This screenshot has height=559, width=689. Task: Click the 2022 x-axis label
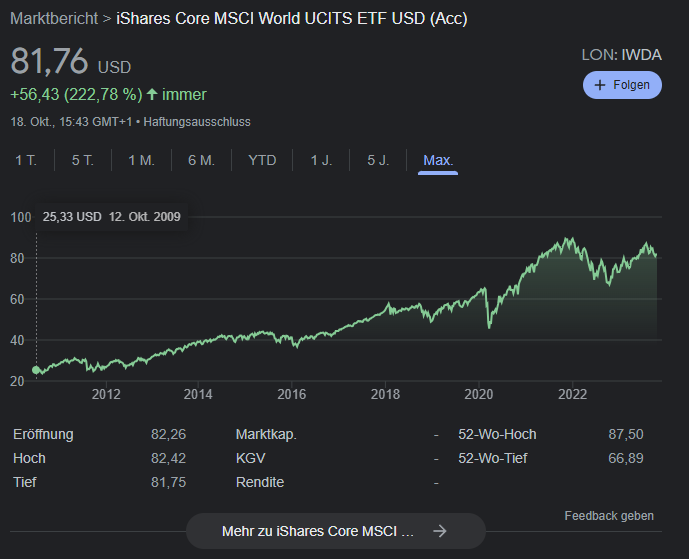coord(573,394)
